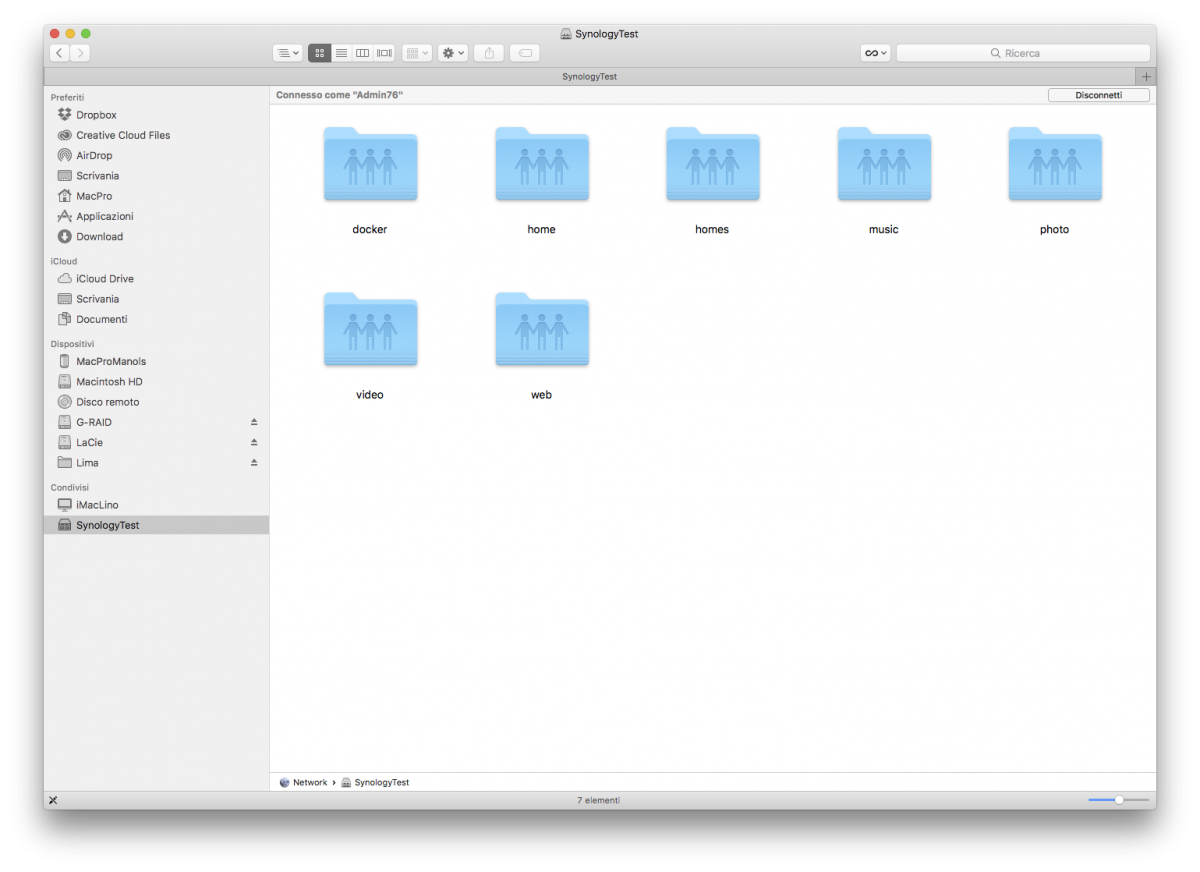Select the SynologyTest tab
This screenshot has width=1200, height=872.
point(589,77)
